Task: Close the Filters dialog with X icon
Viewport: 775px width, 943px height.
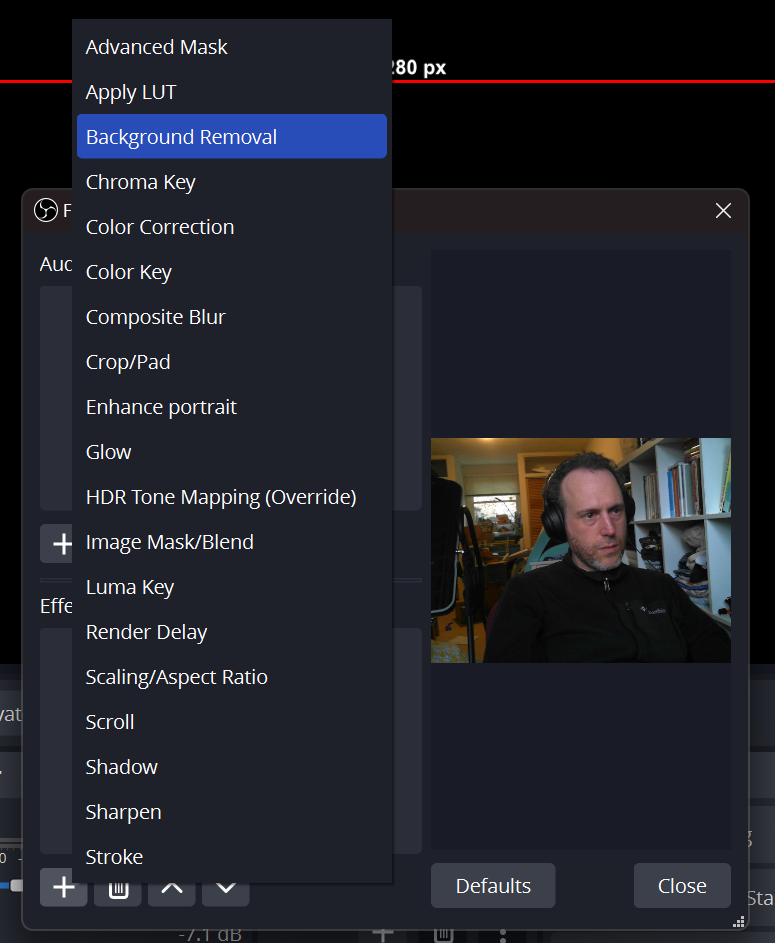Action: pos(723,210)
